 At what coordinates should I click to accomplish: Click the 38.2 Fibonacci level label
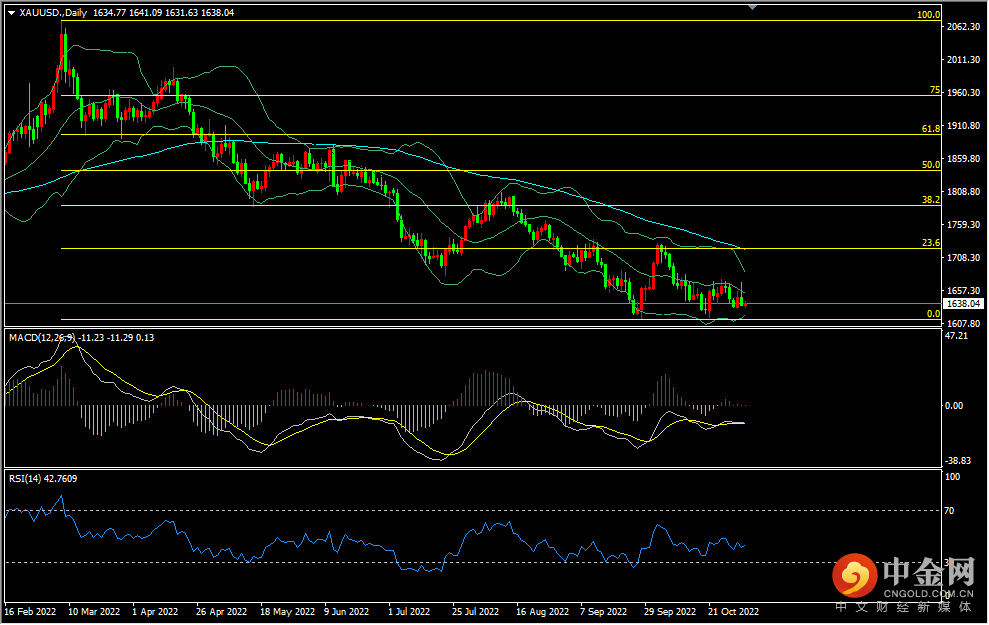[930, 200]
